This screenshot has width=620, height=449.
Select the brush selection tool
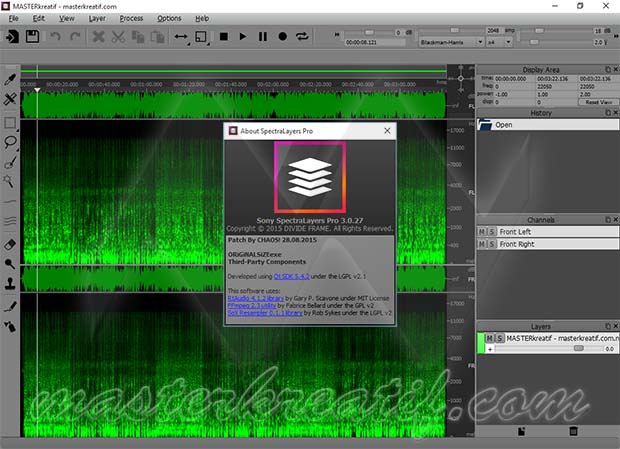(10, 162)
